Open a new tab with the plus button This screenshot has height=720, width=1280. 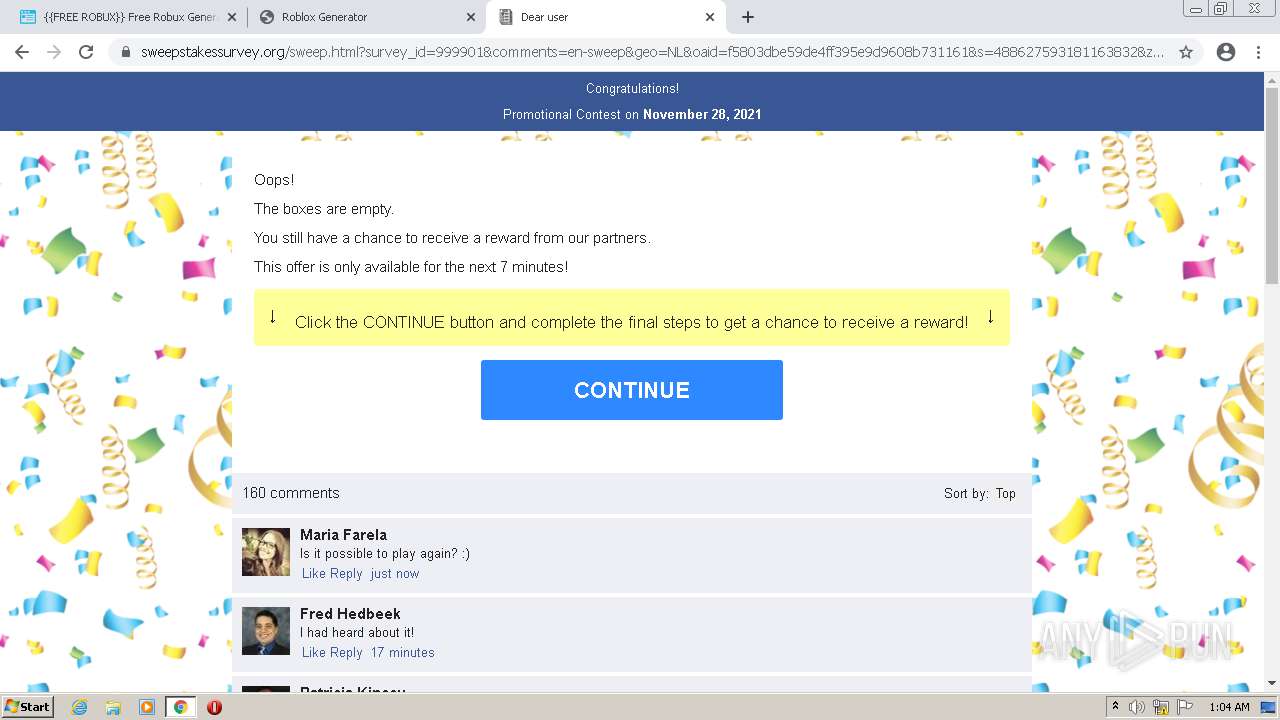[747, 17]
